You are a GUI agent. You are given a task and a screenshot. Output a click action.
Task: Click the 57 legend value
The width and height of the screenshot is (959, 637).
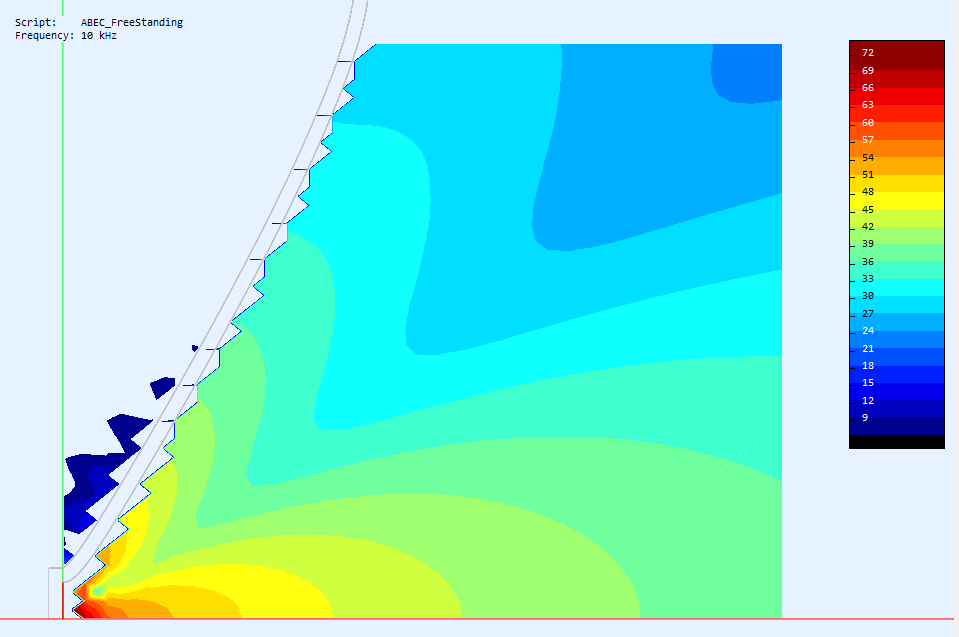click(x=868, y=139)
